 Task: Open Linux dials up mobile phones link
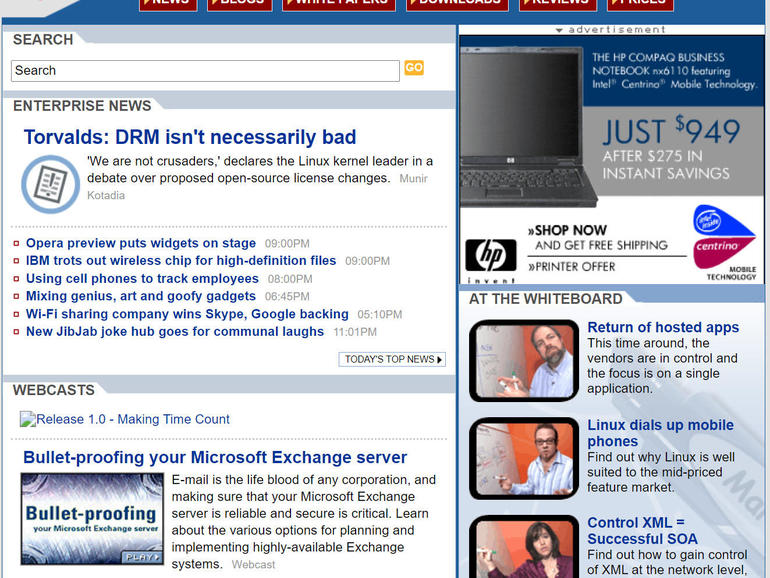coord(660,433)
